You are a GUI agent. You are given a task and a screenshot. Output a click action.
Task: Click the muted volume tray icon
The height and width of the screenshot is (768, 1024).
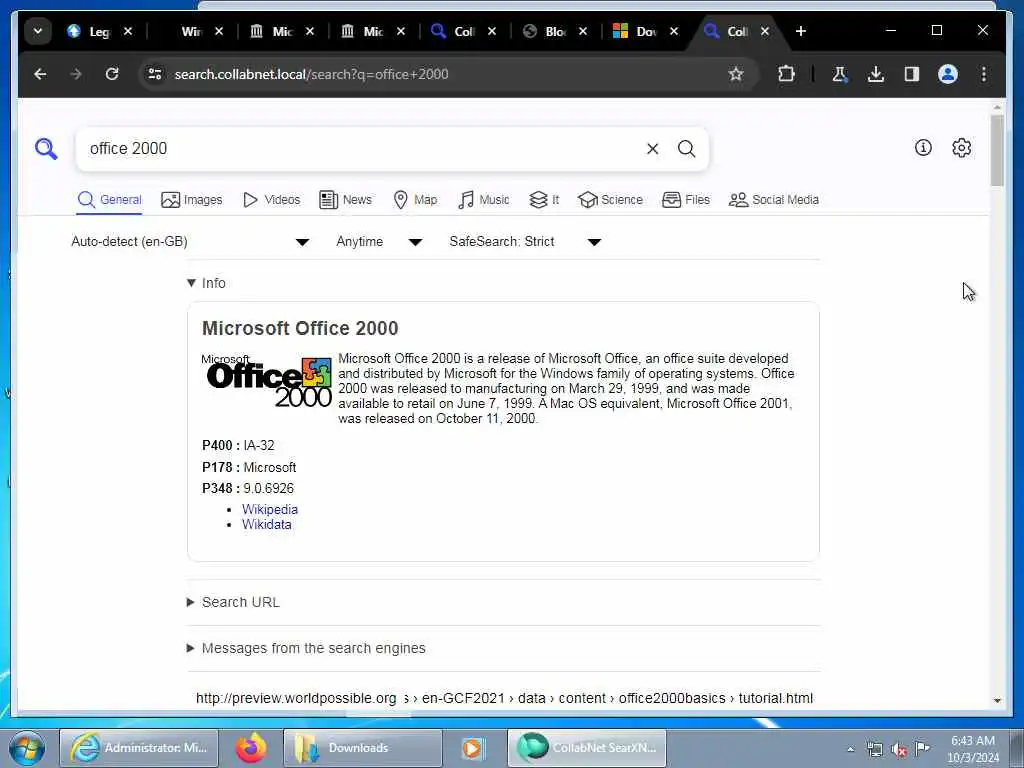899,749
